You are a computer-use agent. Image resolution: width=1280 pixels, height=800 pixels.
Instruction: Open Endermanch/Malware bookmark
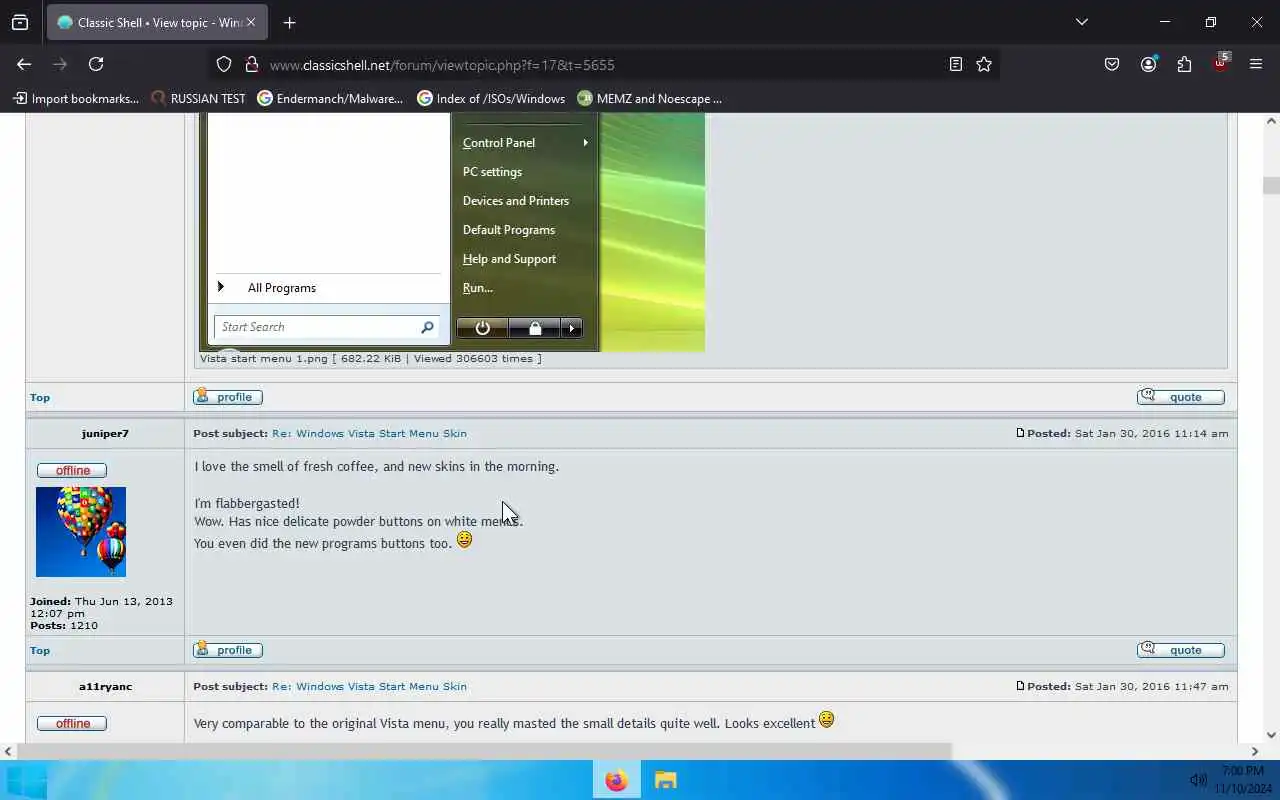coord(330,98)
